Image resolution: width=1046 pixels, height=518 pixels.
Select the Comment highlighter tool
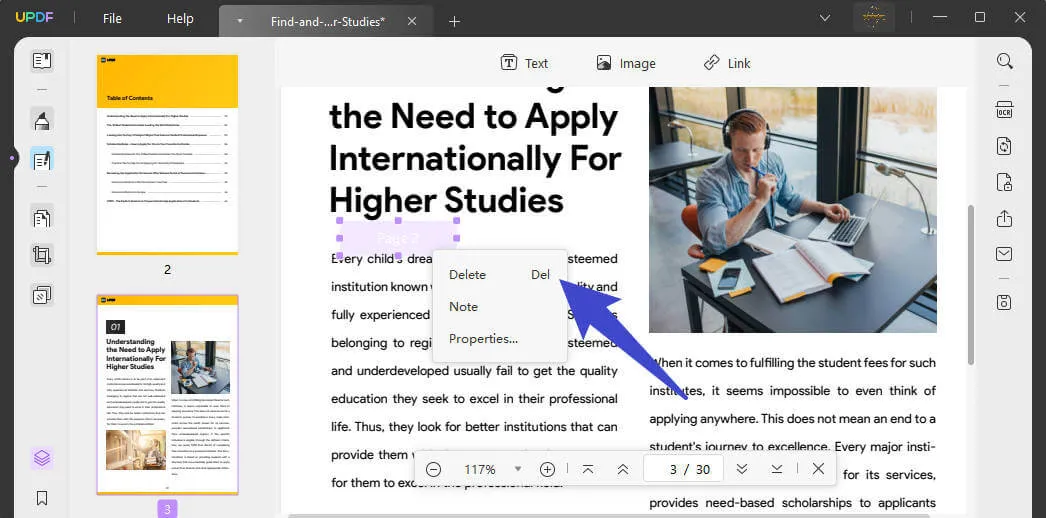click(41, 122)
